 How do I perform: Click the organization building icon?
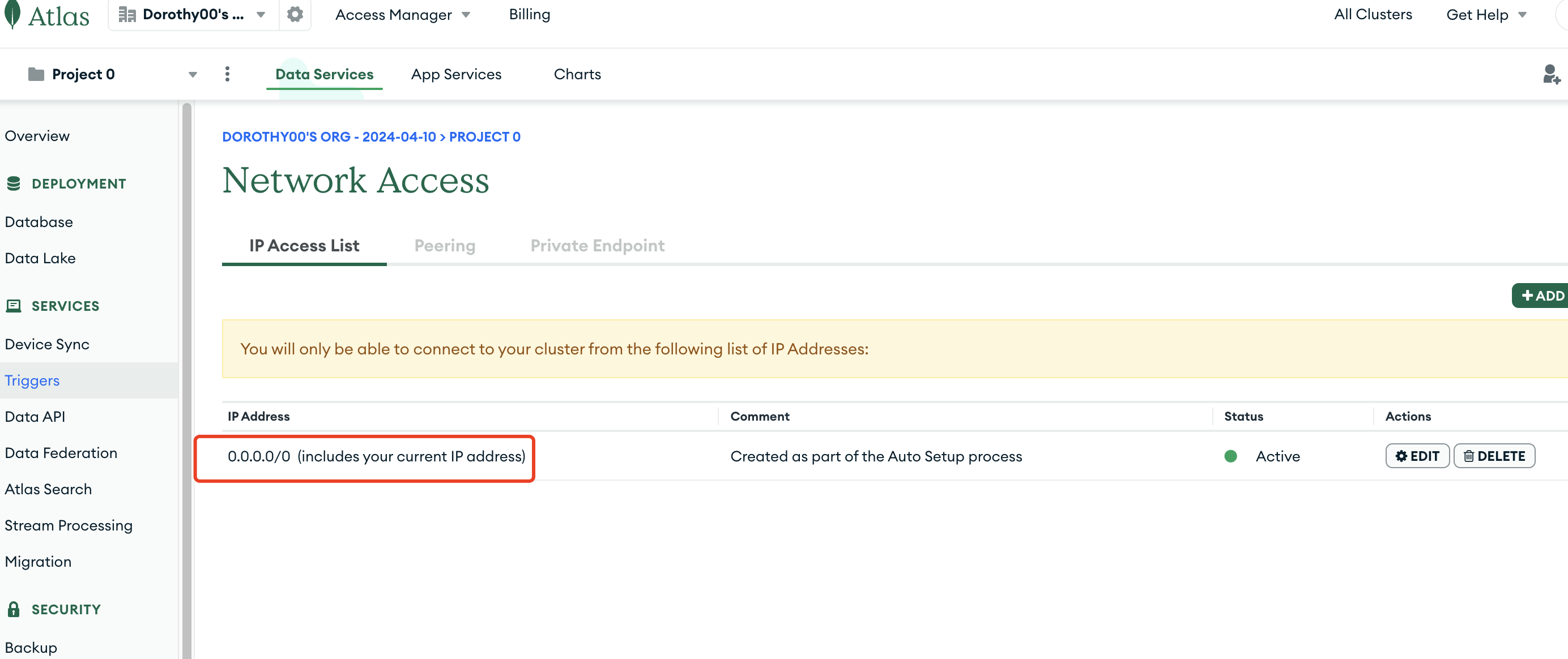(x=127, y=15)
